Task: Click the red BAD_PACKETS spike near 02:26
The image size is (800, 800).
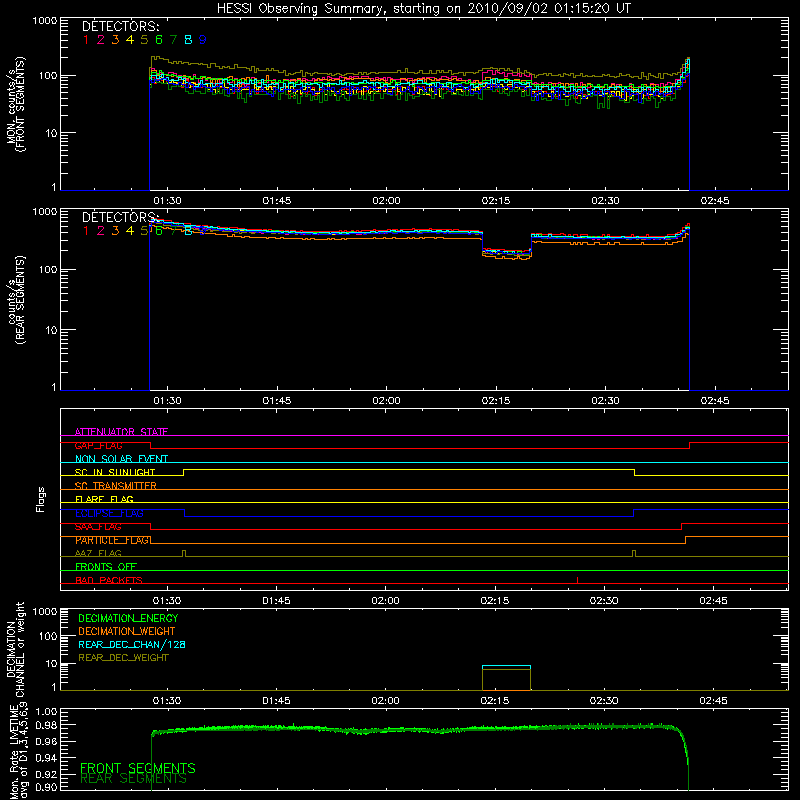Action: click(578, 580)
